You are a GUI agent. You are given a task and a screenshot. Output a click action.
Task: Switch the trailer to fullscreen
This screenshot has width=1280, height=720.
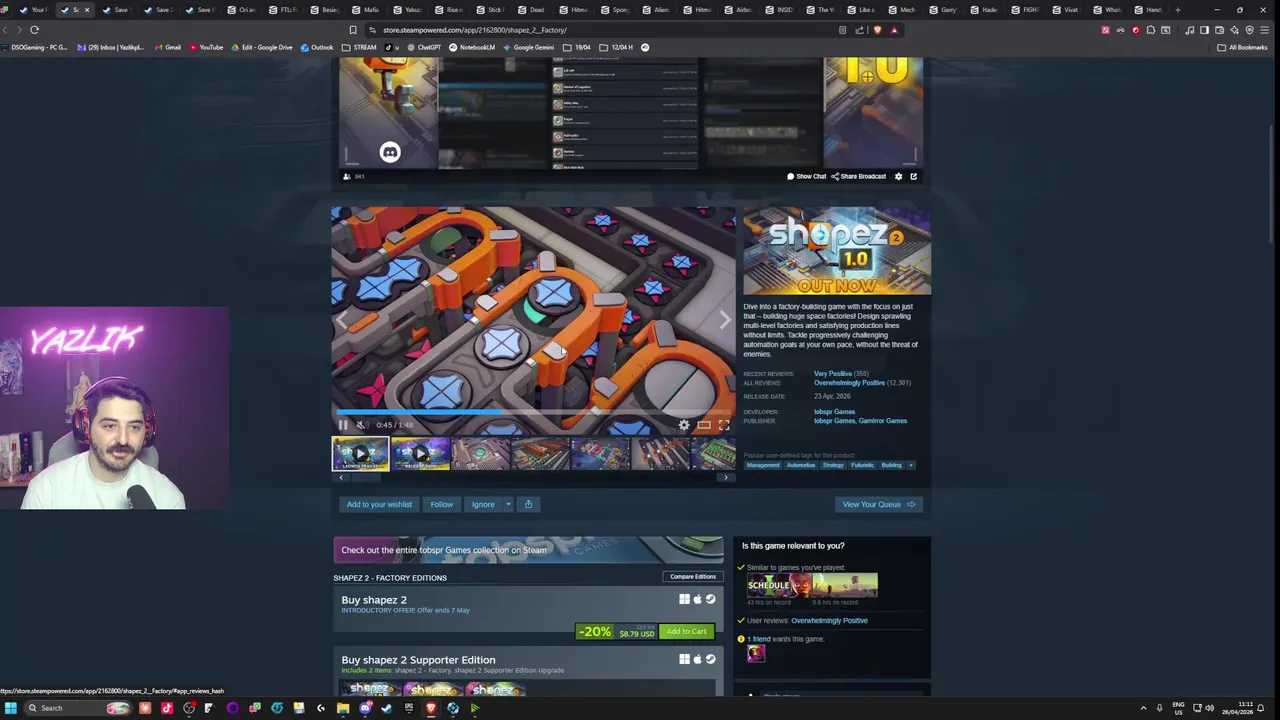click(x=724, y=425)
